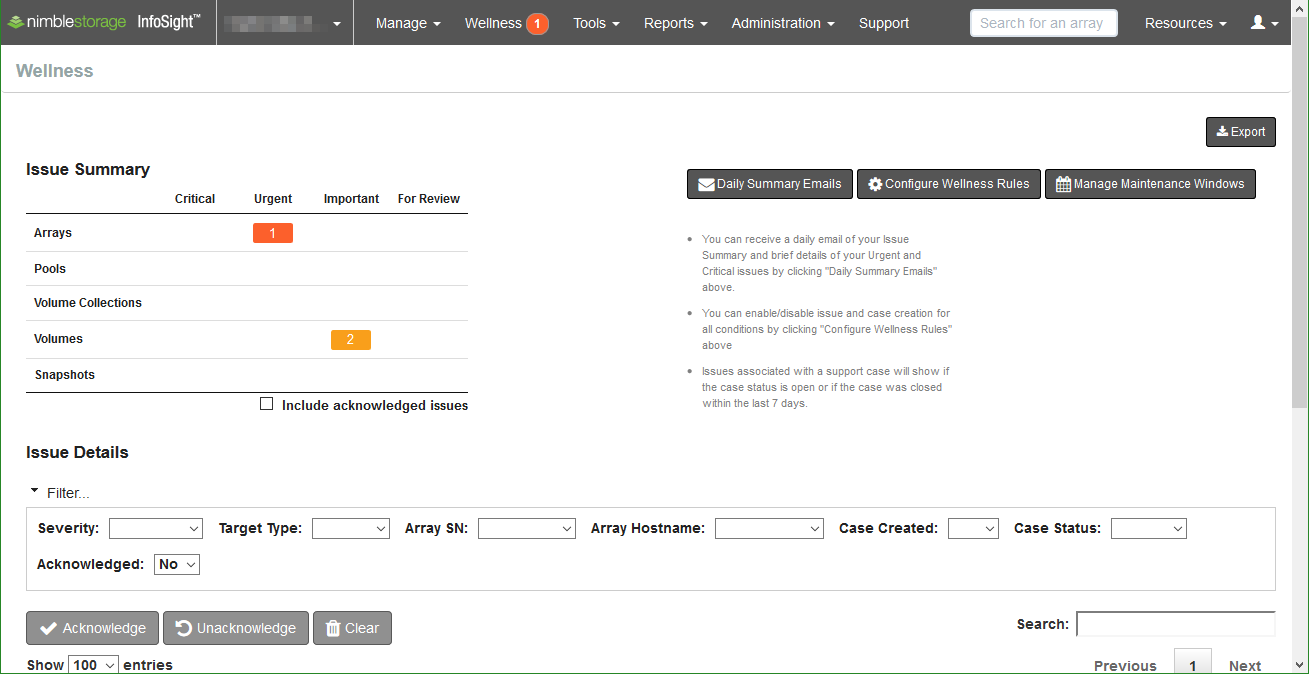Click Configure Wellness Rules button

948,184
